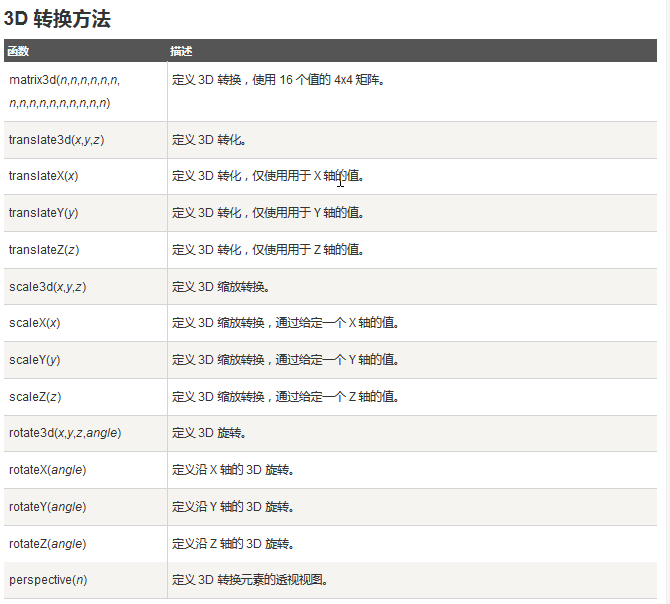
Task: Select the scaleZ(z) cell
Action: (85, 397)
